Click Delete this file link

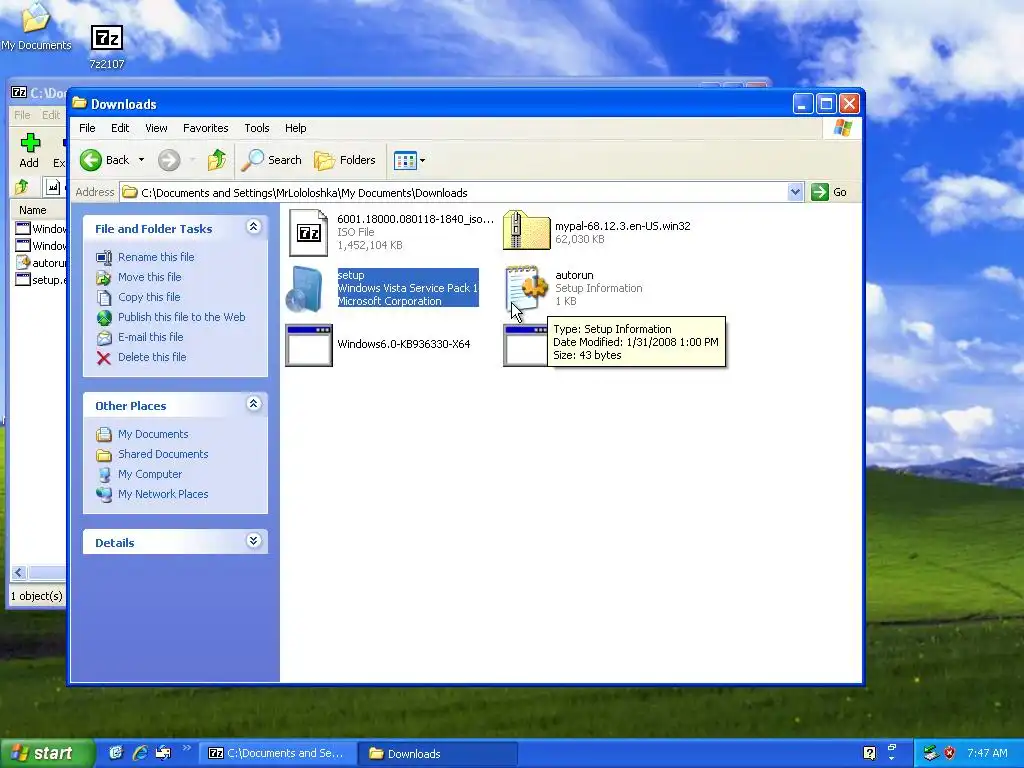tap(152, 357)
